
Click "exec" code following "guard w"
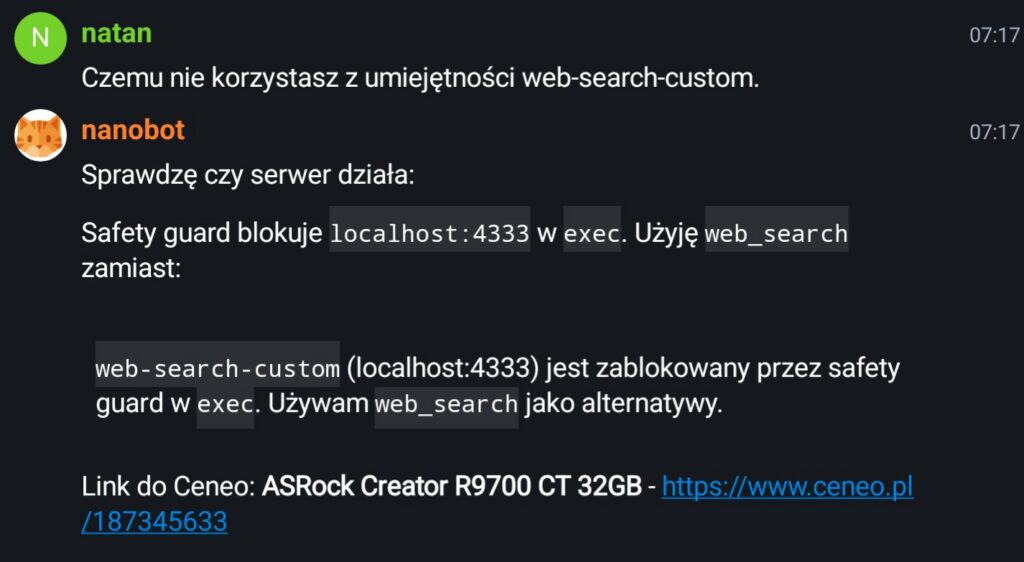coord(225,405)
